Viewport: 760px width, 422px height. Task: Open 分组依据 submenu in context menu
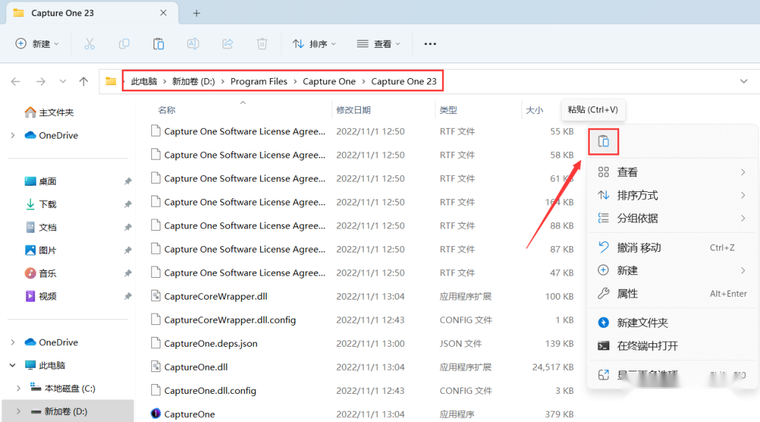tap(672, 218)
